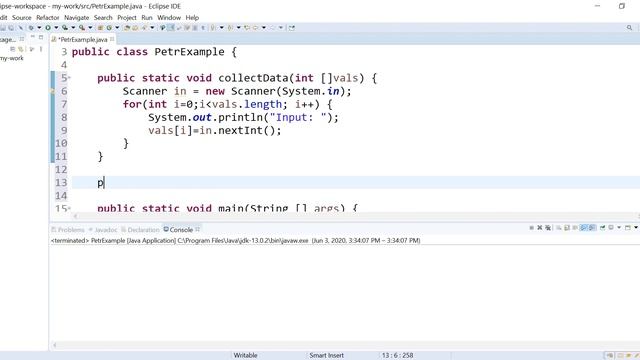Switch to the Problems tab
The height and width of the screenshot is (360, 640).
[x=68, y=230]
